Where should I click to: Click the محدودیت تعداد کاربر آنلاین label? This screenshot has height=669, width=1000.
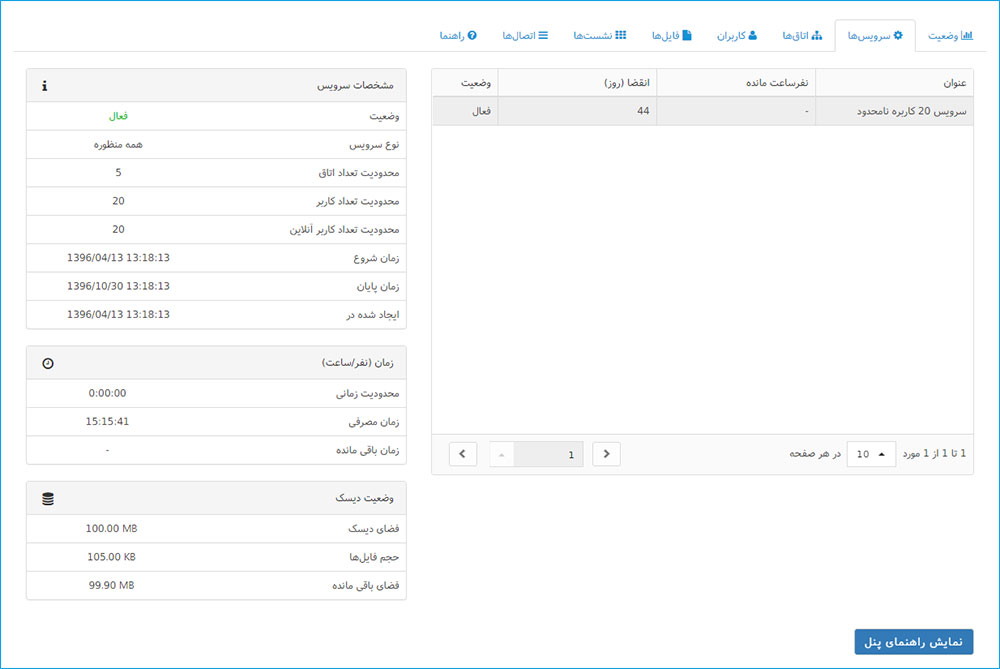[344, 230]
